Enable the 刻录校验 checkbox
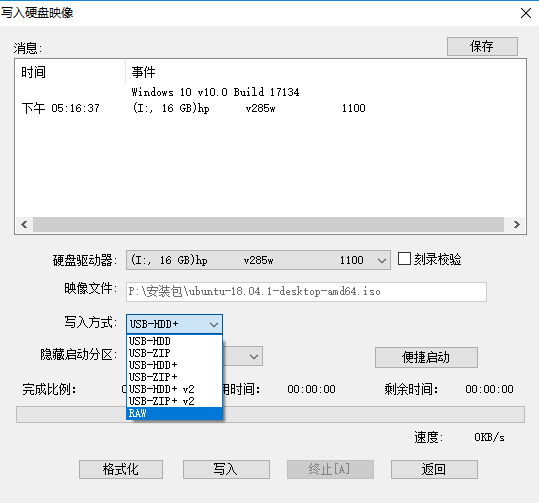This screenshot has height=503, width=539. 404,259
